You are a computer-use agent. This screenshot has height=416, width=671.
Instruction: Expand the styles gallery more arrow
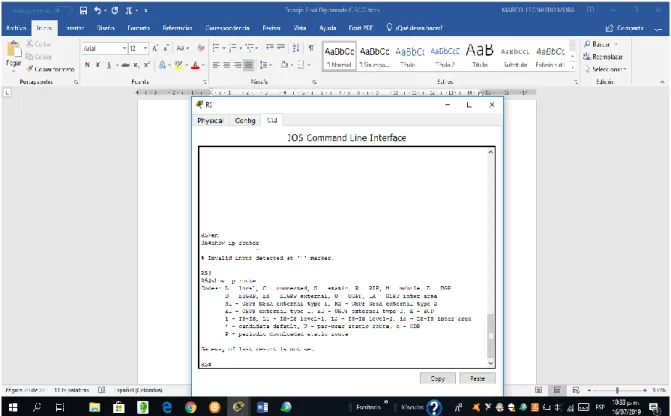(573, 67)
